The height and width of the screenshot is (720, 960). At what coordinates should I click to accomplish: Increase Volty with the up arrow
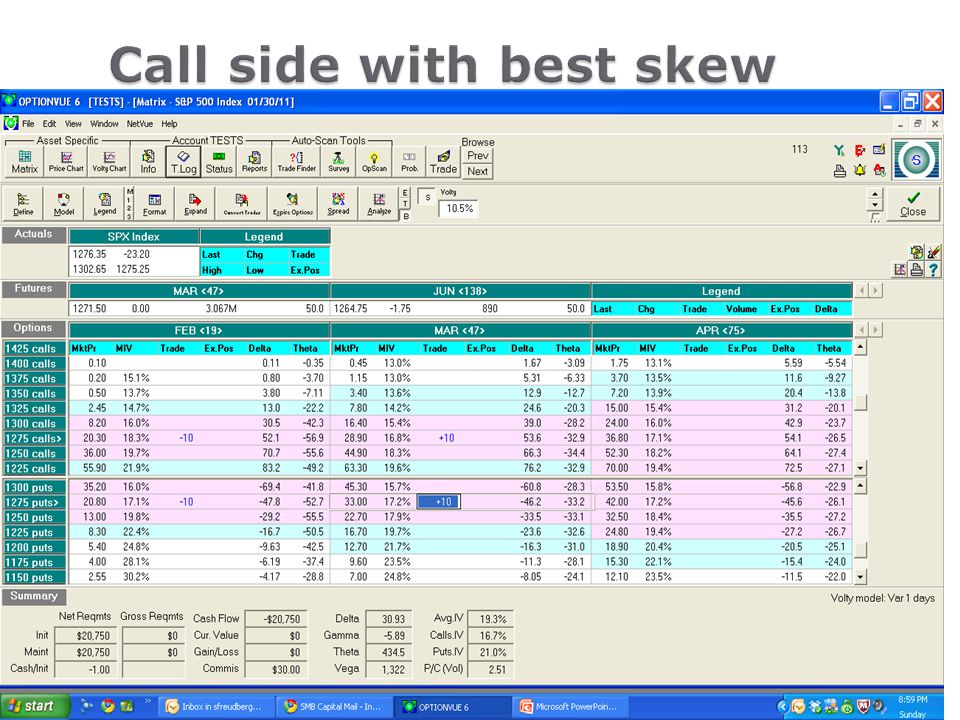[x=875, y=194]
